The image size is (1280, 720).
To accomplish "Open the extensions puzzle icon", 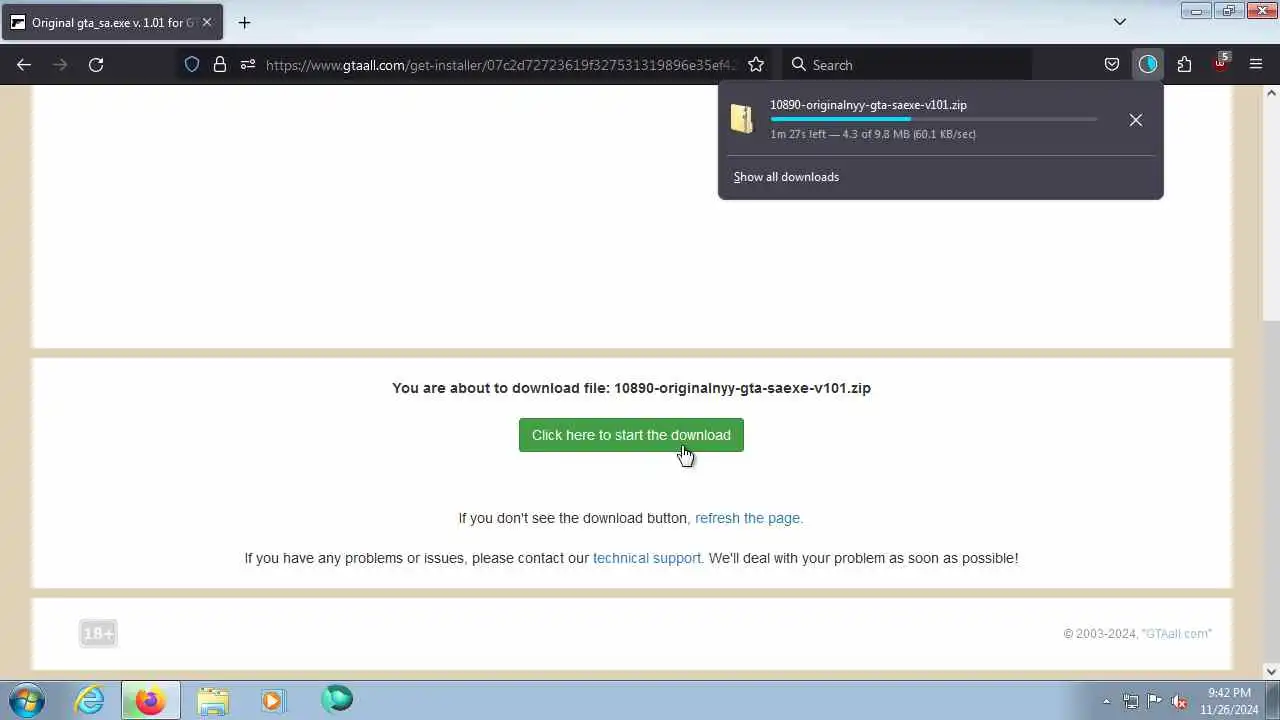I will coord(1184,65).
